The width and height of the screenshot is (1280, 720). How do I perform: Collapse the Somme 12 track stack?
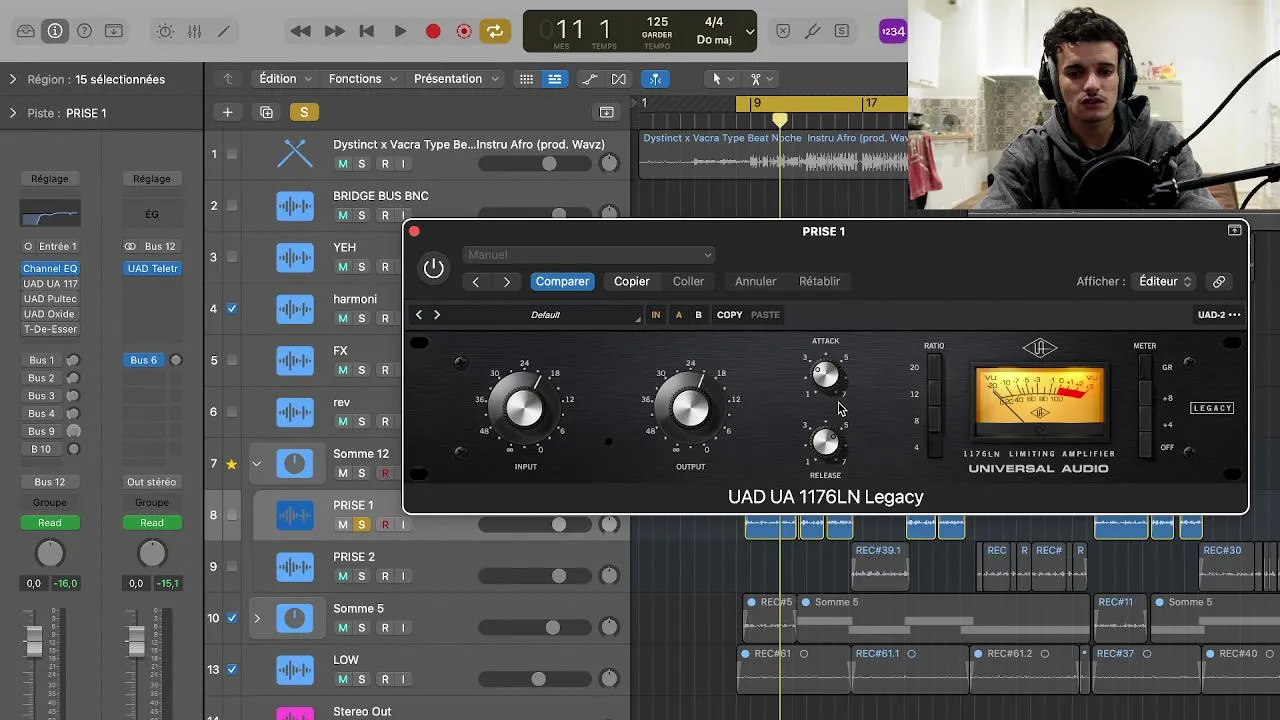[x=256, y=463]
